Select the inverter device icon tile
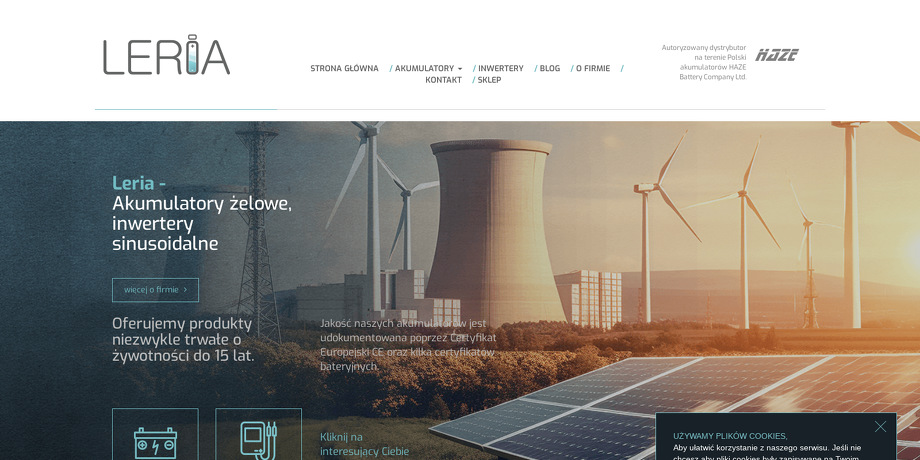Viewport: 920px width, 460px height. click(x=258, y=436)
